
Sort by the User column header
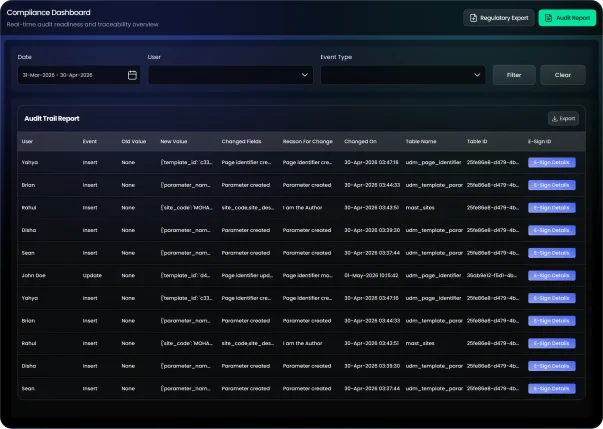point(27,141)
